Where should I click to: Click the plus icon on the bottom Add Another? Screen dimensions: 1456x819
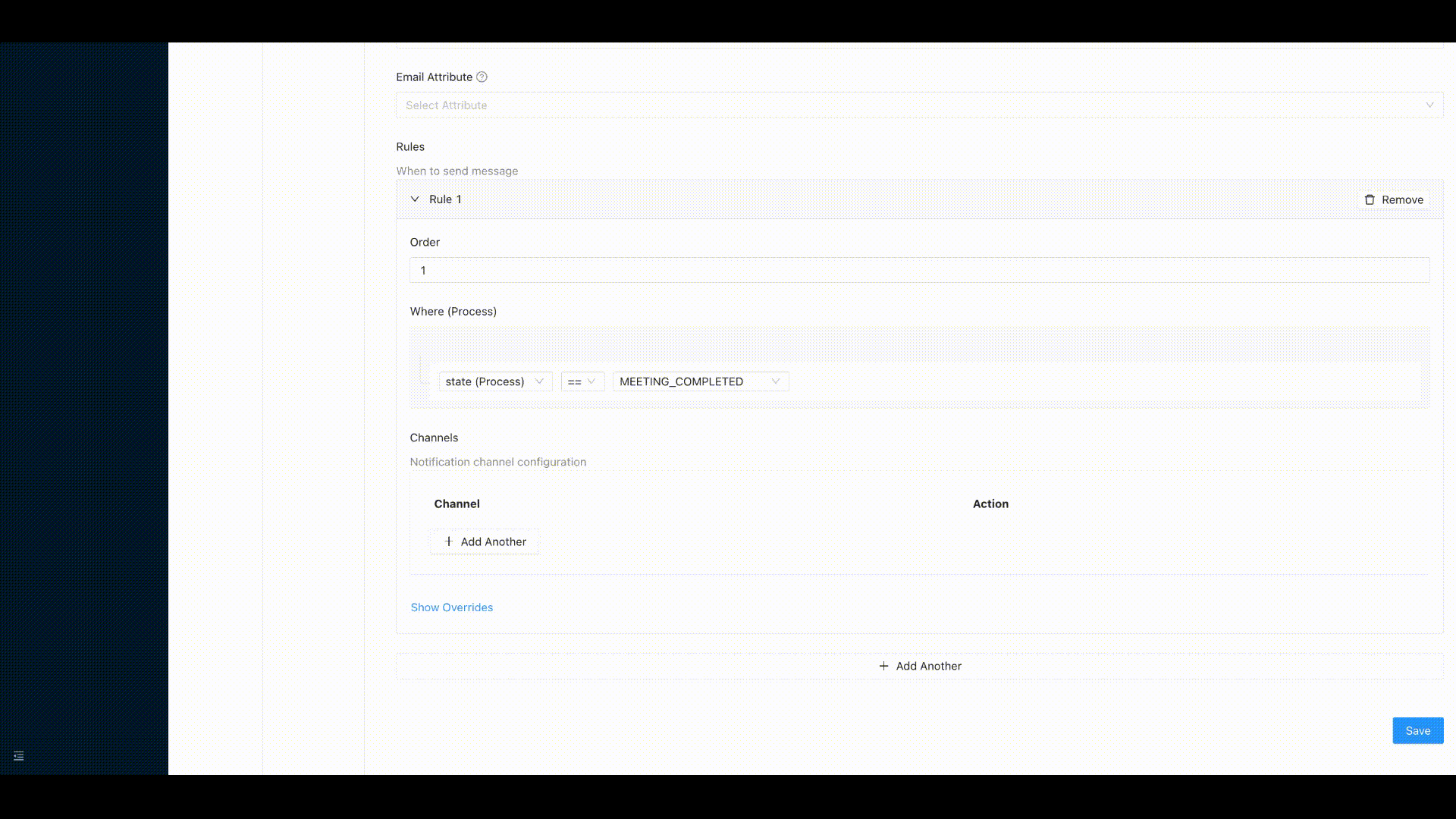point(884,666)
